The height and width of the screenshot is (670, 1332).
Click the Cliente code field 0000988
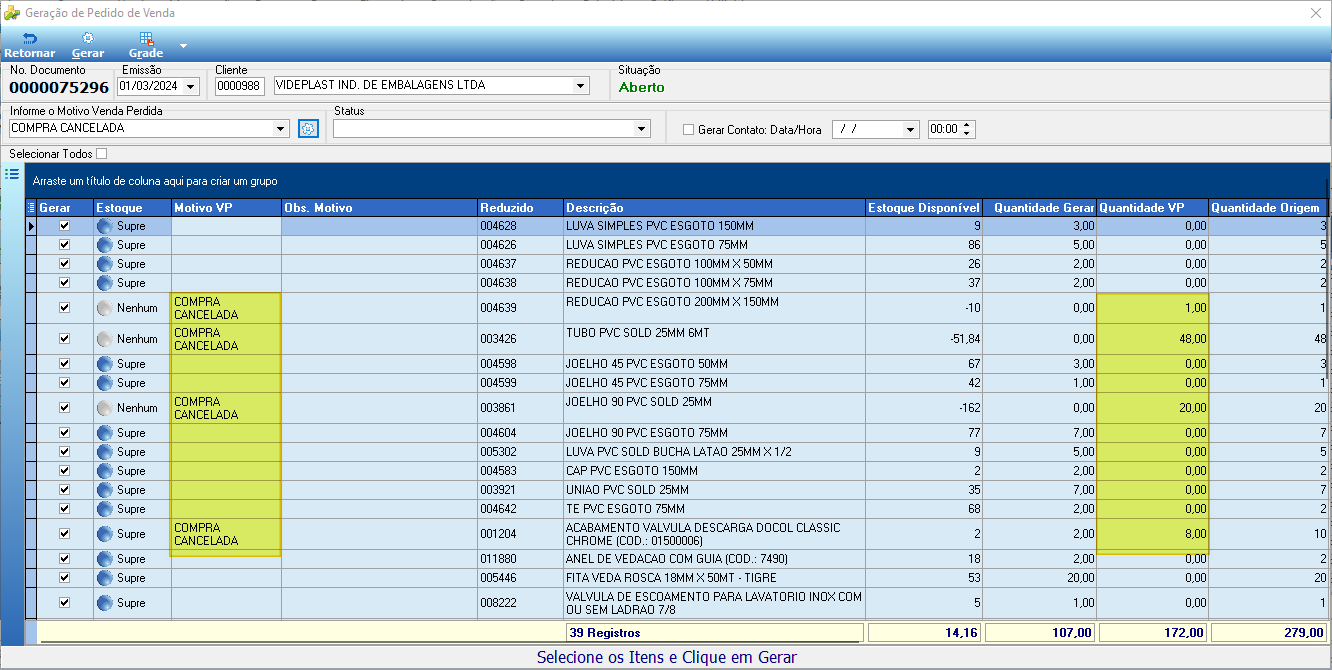pyautogui.click(x=240, y=86)
